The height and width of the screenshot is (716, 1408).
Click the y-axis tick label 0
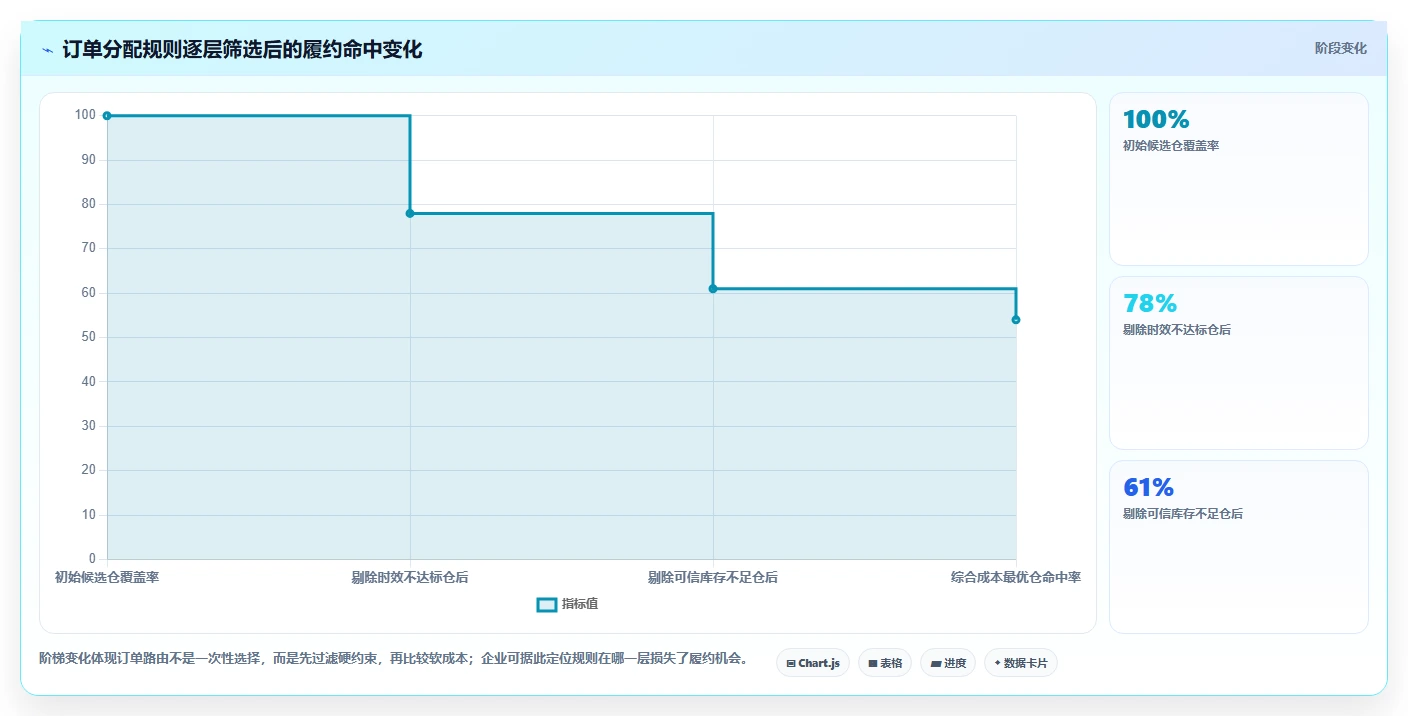click(x=92, y=559)
